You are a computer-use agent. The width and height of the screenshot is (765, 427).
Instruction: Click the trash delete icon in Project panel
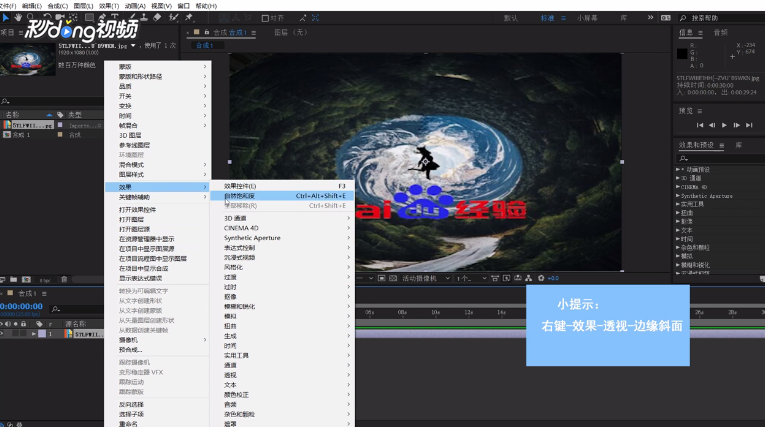click(x=64, y=280)
